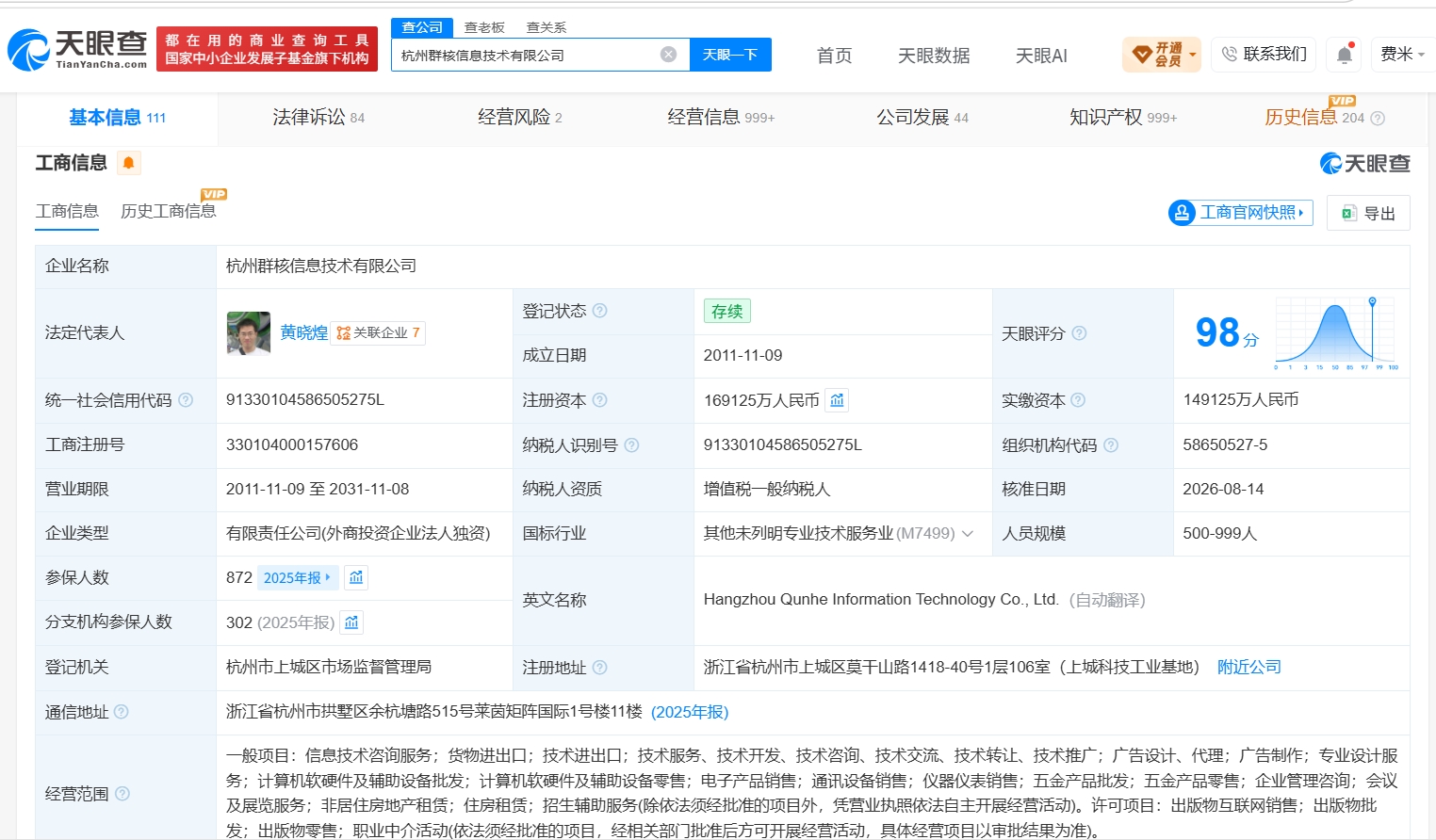This screenshot has width=1436, height=840.
Task: Expand the 国标行业 industry chevron
Action: (968, 534)
